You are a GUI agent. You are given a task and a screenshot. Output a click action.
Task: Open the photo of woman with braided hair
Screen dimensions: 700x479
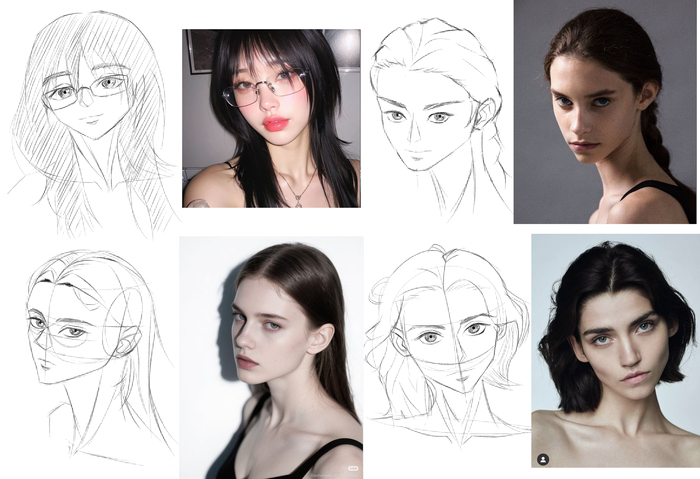(604, 110)
